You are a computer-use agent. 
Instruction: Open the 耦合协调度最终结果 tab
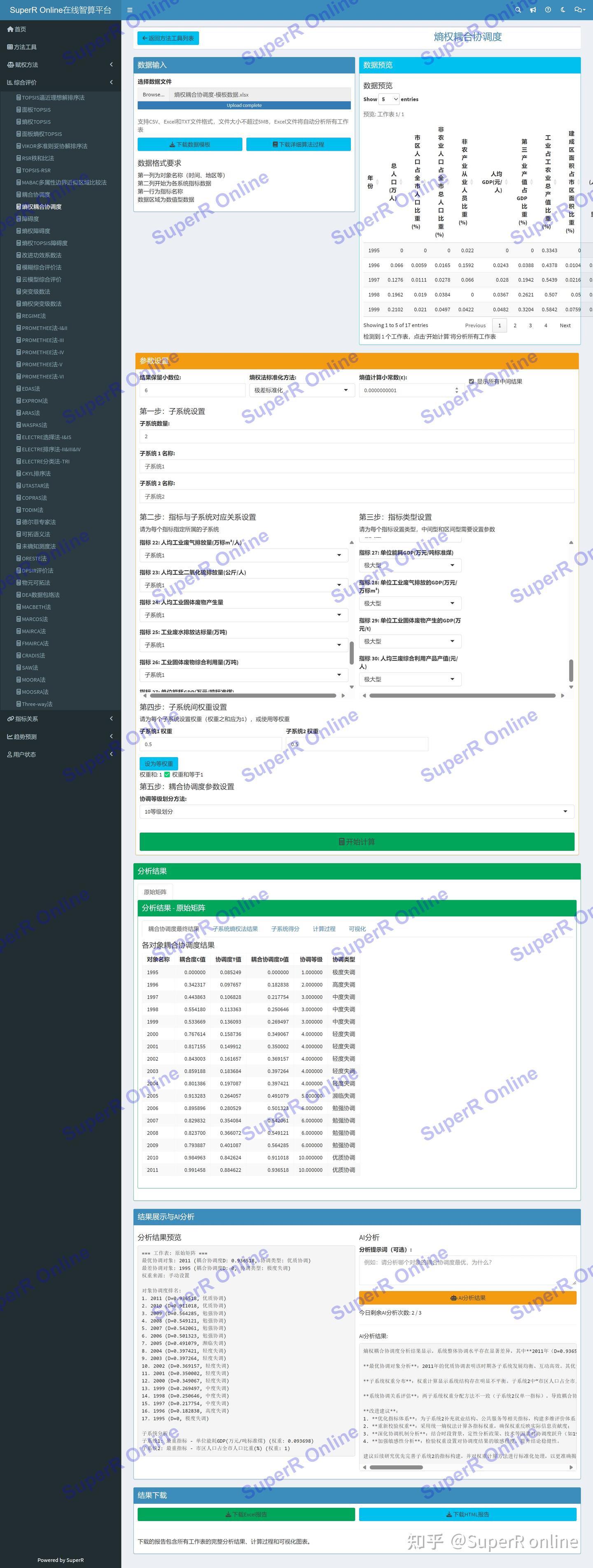(x=173, y=929)
